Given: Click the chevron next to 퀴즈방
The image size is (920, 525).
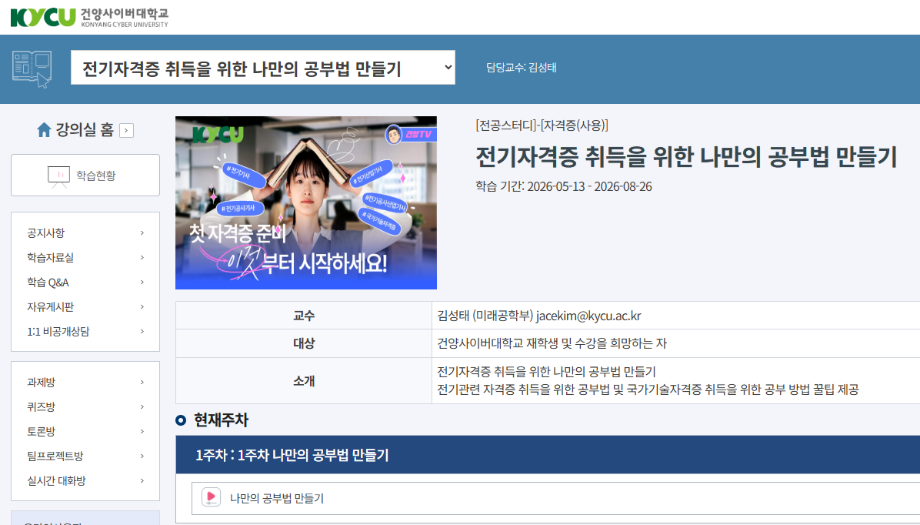Looking at the screenshot, I should (142, 407).
